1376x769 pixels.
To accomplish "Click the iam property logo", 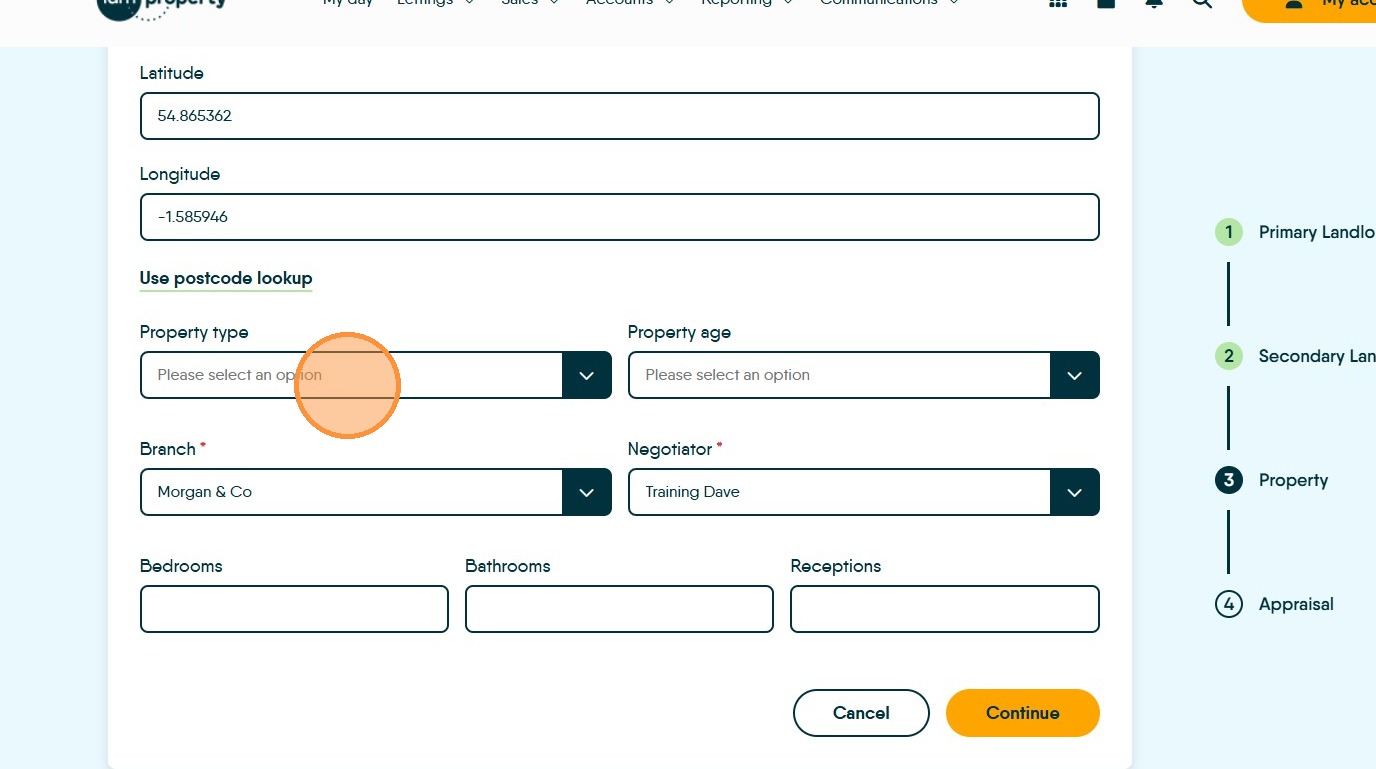I will click(x=162, y=5).
